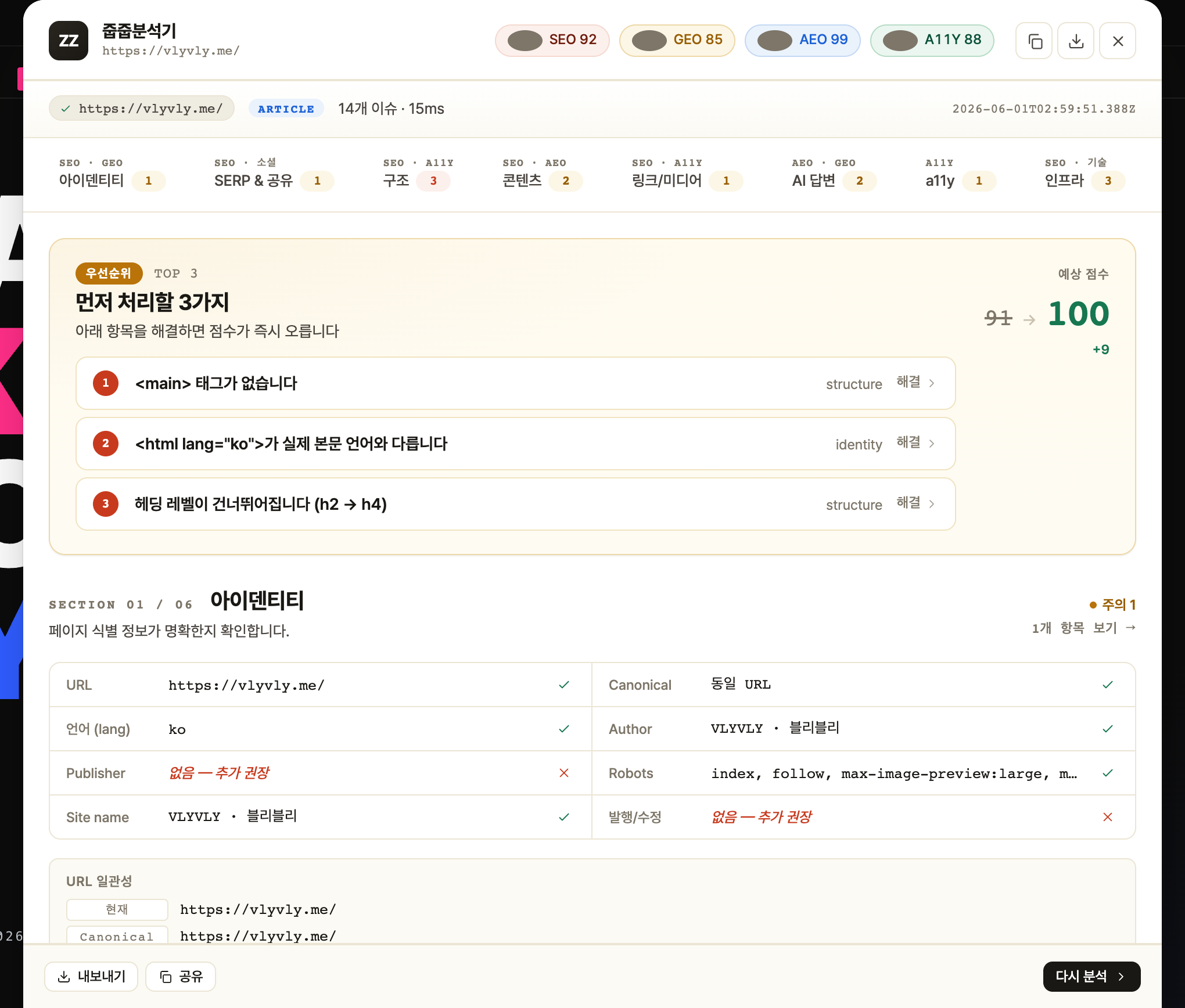Select the AEO 99 score pill

[x=802, y=40]
